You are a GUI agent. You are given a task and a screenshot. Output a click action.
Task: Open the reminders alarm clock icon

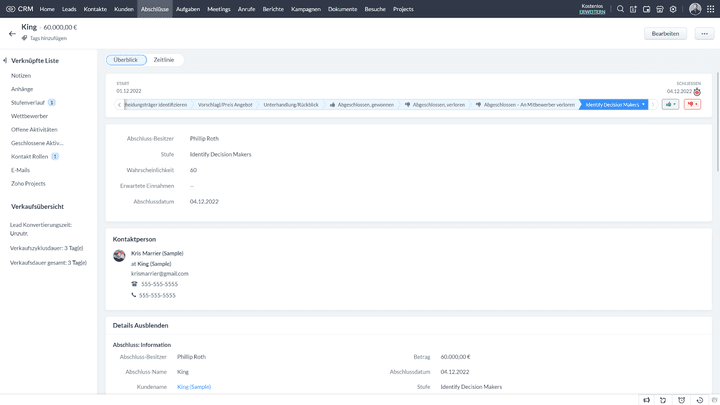pyautogui.click(x=681, y=399)
